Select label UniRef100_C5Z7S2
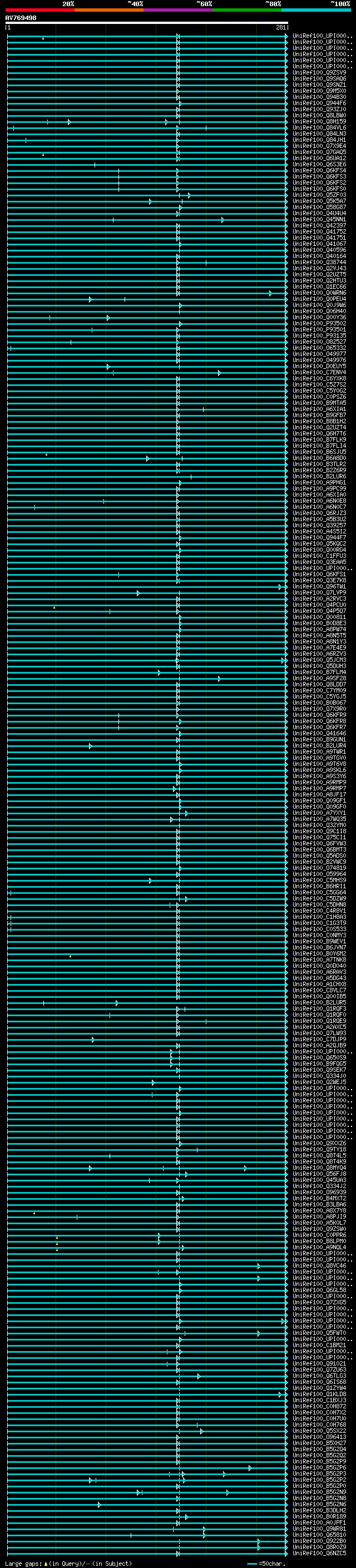The height and width of the screenshot is (1568, 356). (x=319, y=385)
